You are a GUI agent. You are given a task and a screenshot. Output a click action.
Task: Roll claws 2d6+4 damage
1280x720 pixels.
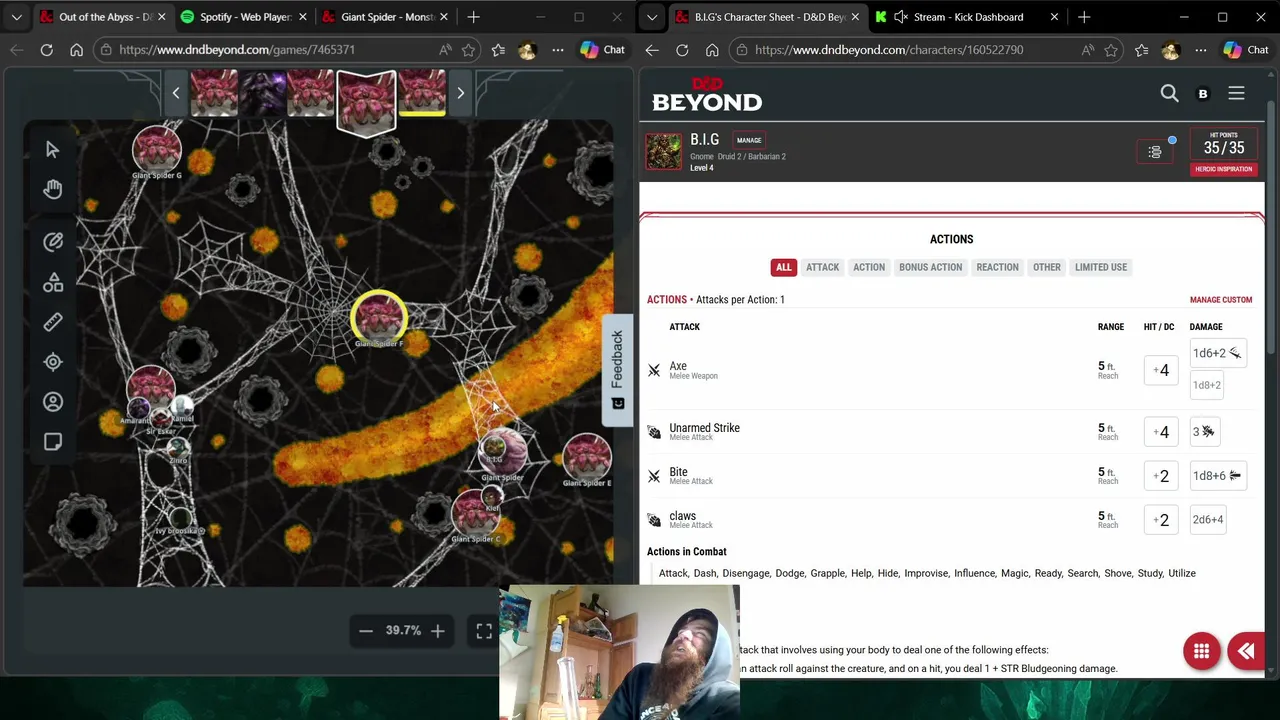coord(1208,520)
